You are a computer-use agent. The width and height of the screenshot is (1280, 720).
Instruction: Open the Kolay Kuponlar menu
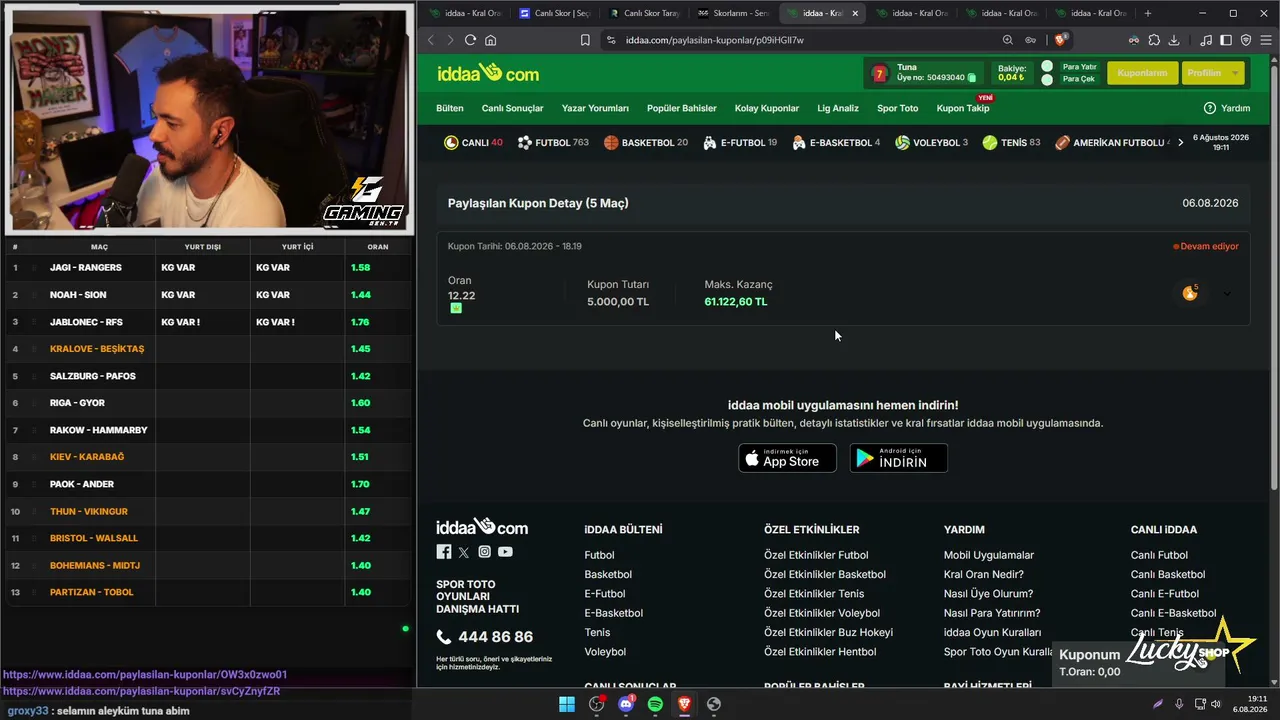pyautogui.click(x=767, y=108)
